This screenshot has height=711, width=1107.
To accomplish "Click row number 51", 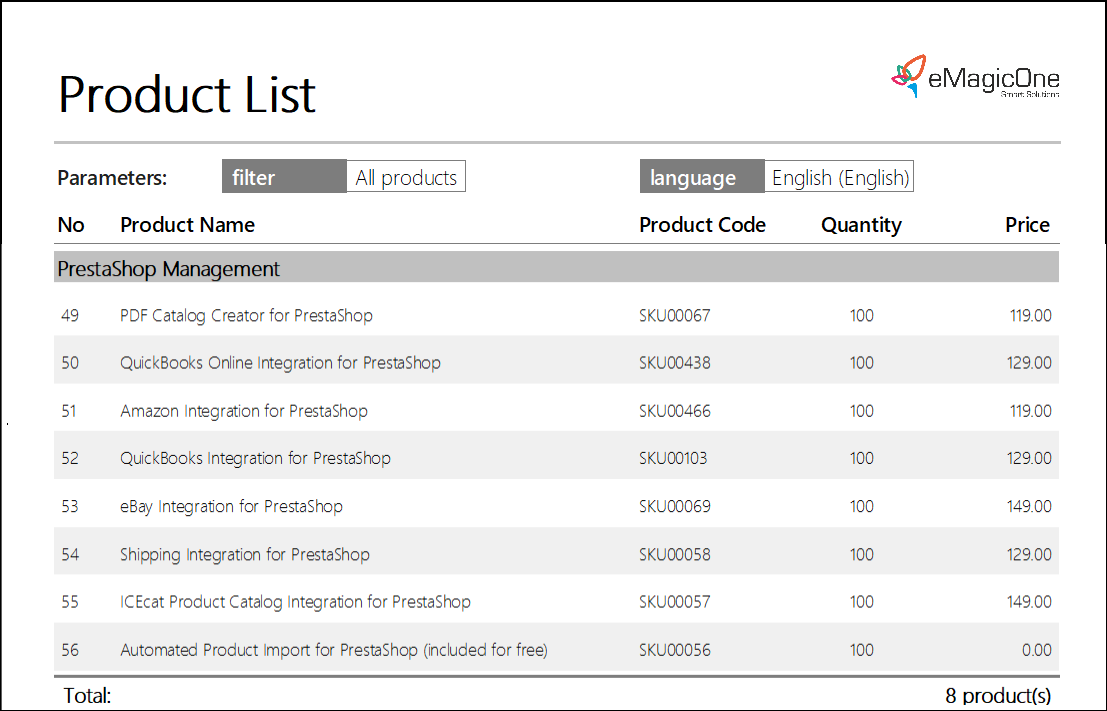I will [x=69, y=411].
